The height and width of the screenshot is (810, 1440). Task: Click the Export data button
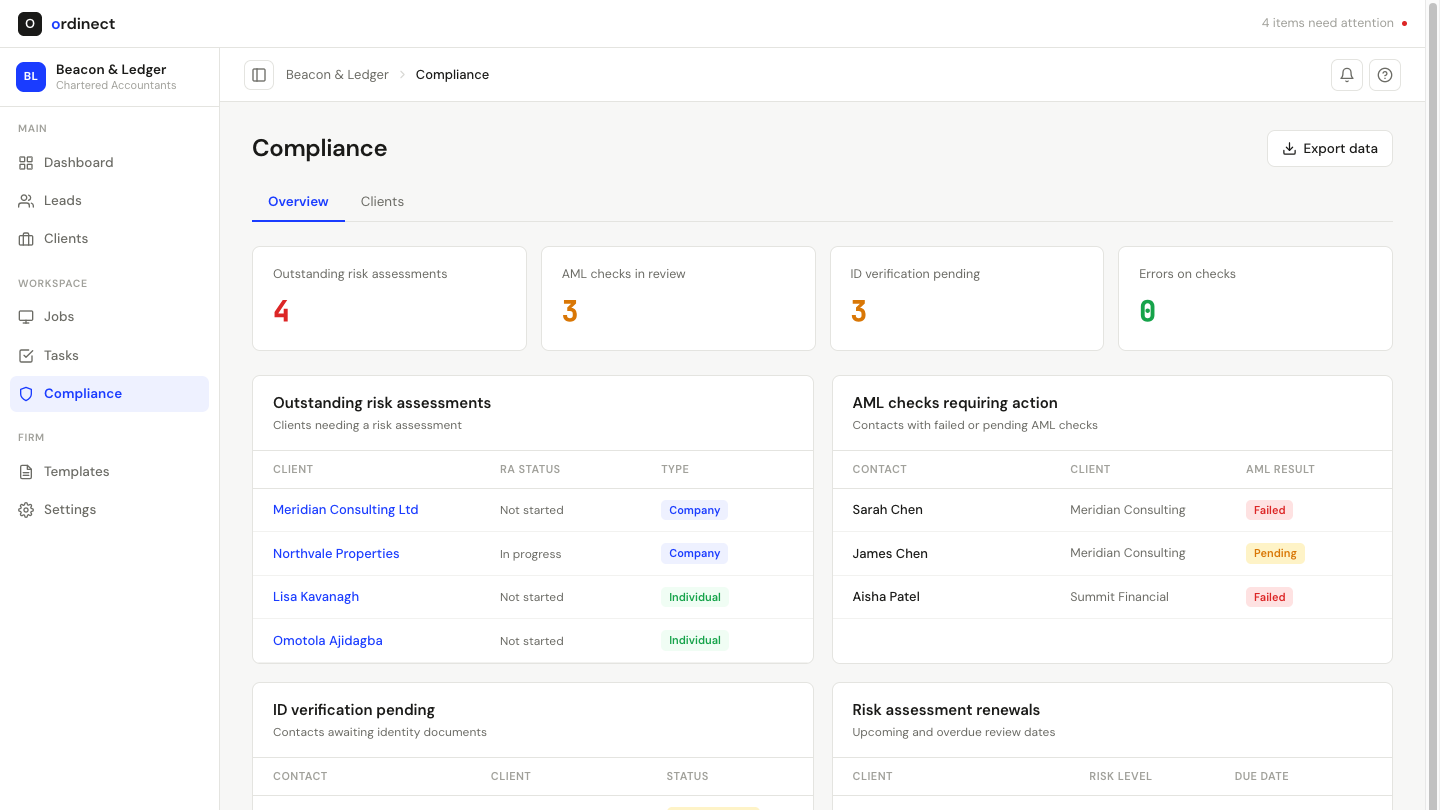(1330, 149)
